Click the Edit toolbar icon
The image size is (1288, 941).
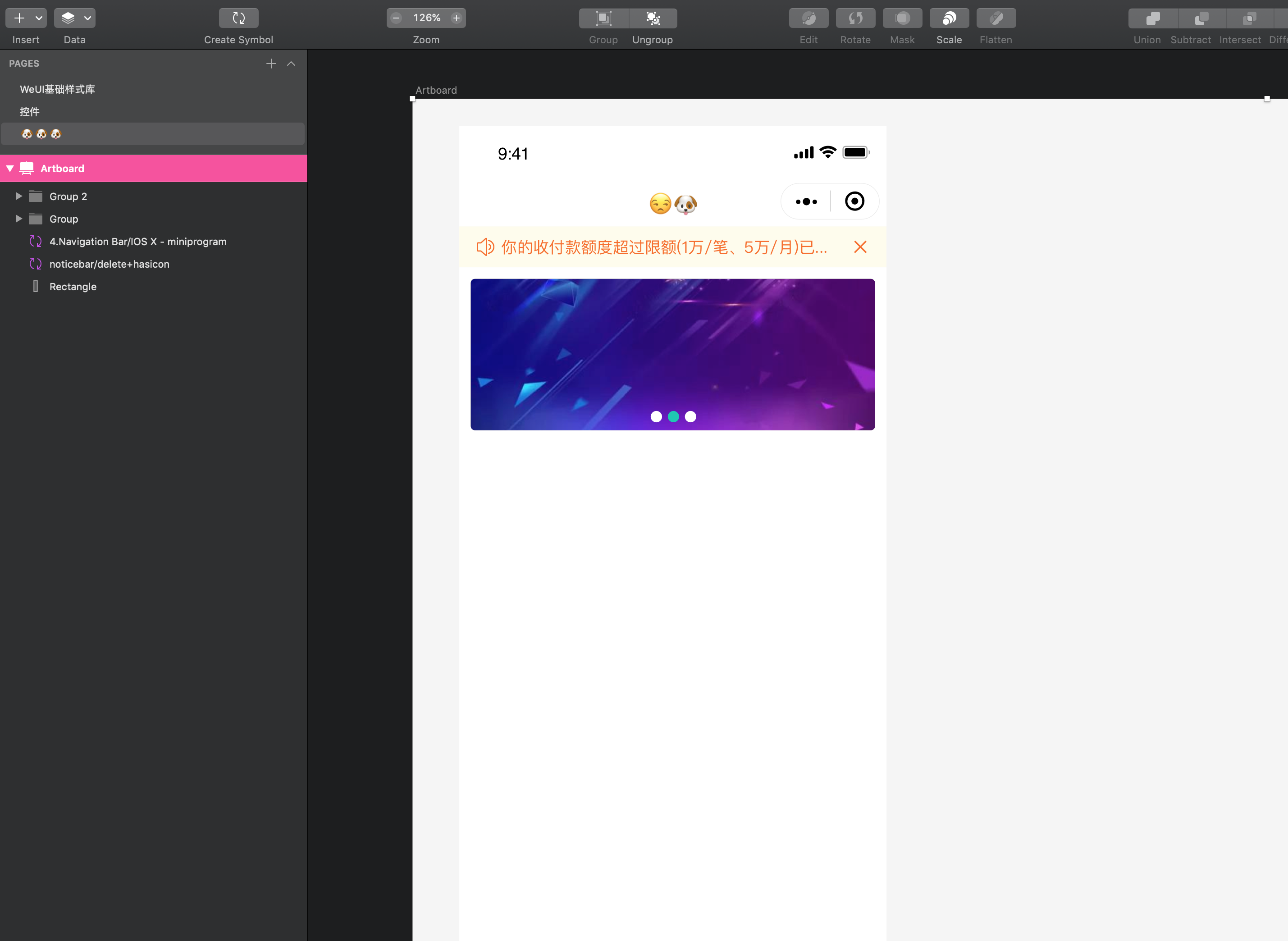(x=808, y=18)
